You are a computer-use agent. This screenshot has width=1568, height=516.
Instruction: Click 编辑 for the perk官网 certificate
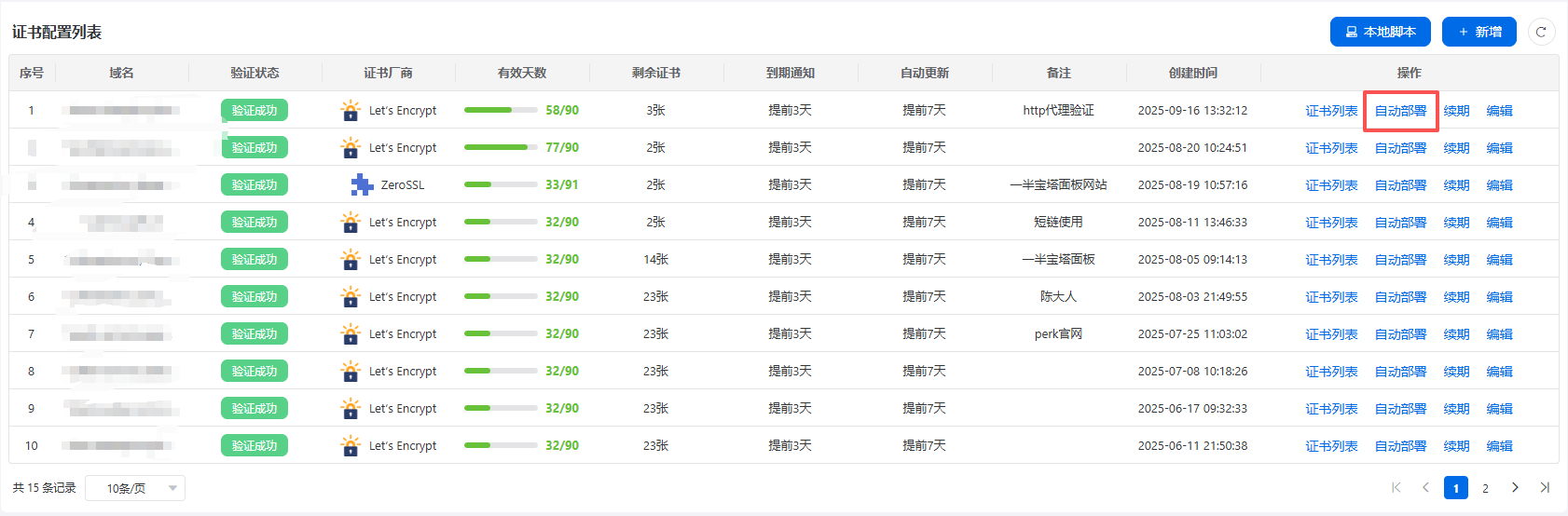(x=1499, y=334)
